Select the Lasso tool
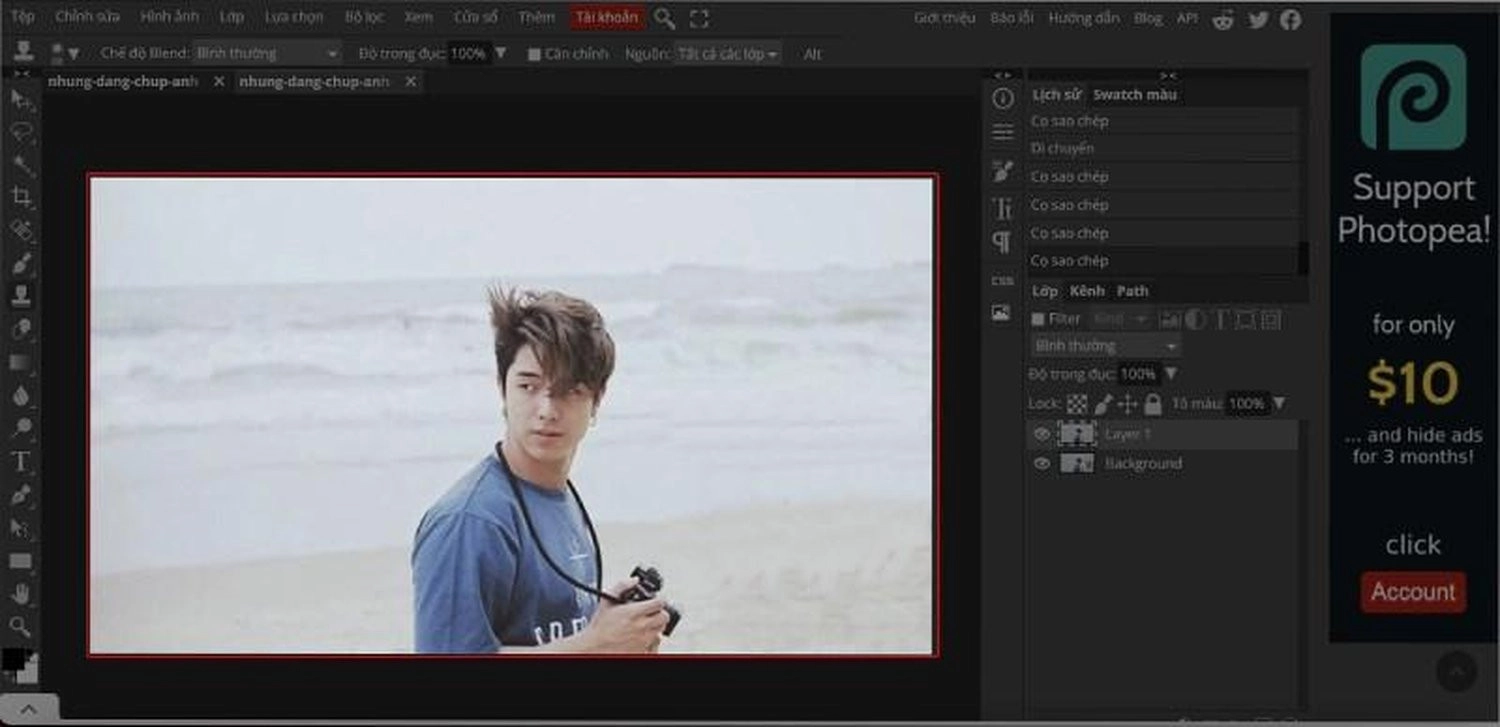 point(21,131)
